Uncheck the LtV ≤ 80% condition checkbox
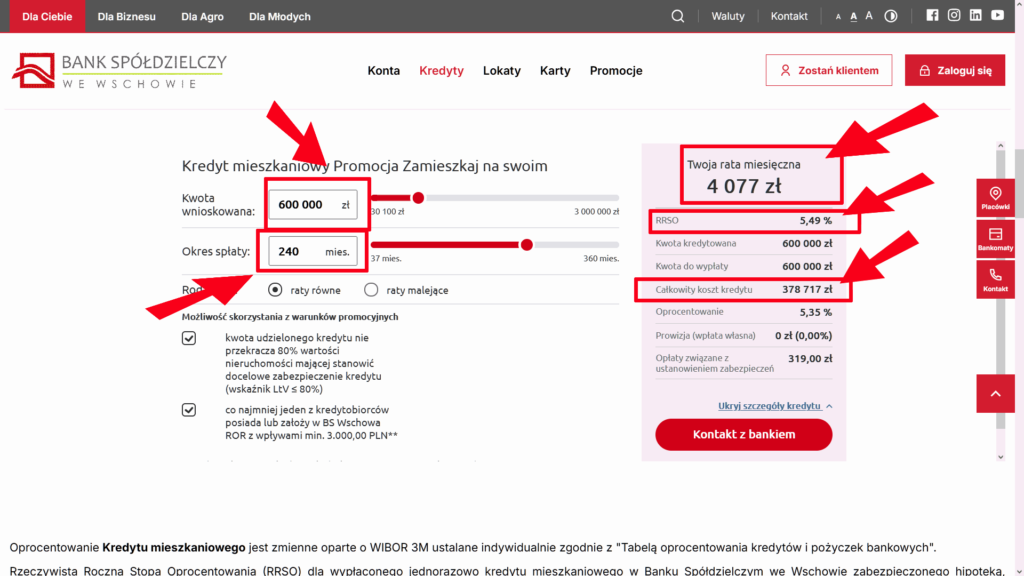The height and width of the screenshot is (576, 1024). pos(189,338)
